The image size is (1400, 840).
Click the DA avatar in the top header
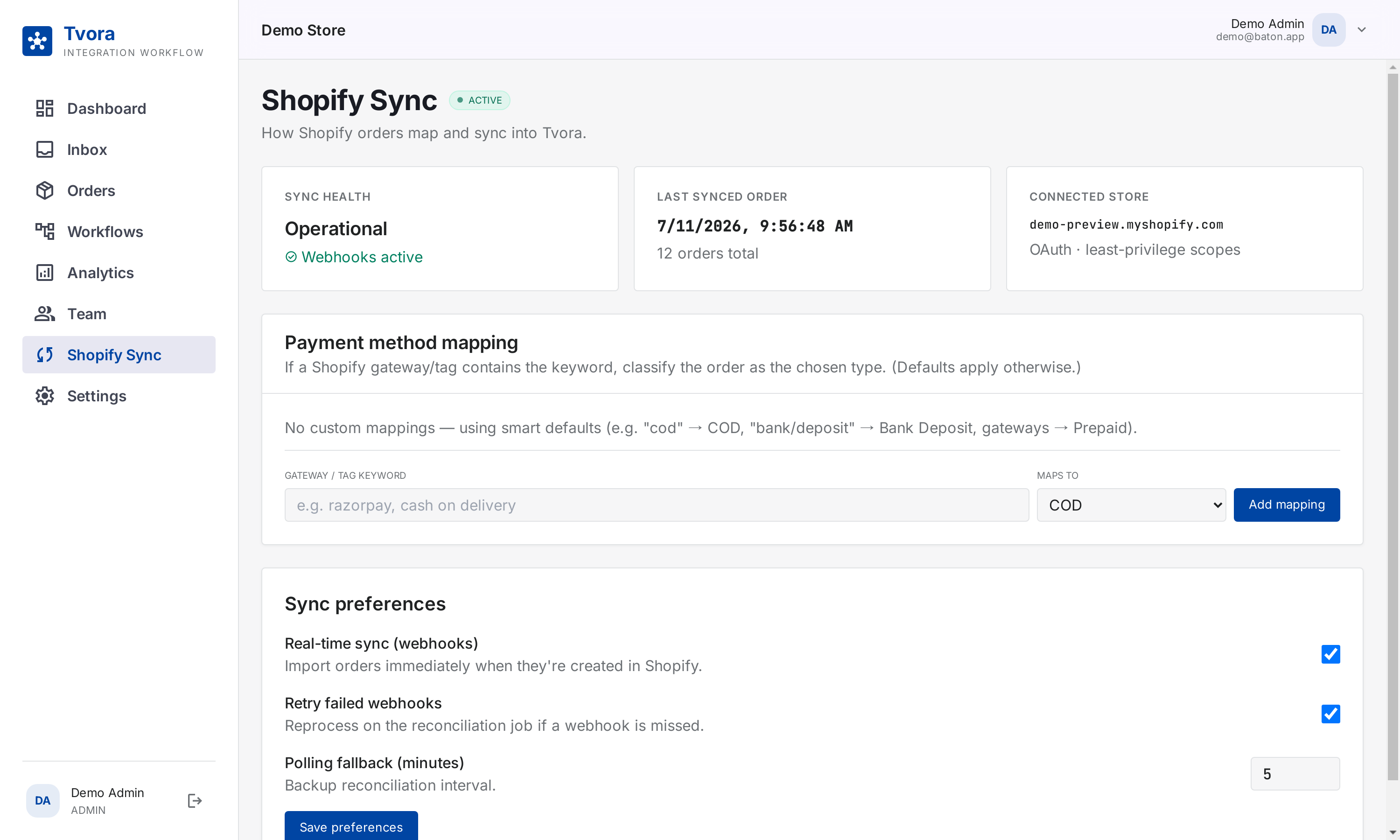1329,30
